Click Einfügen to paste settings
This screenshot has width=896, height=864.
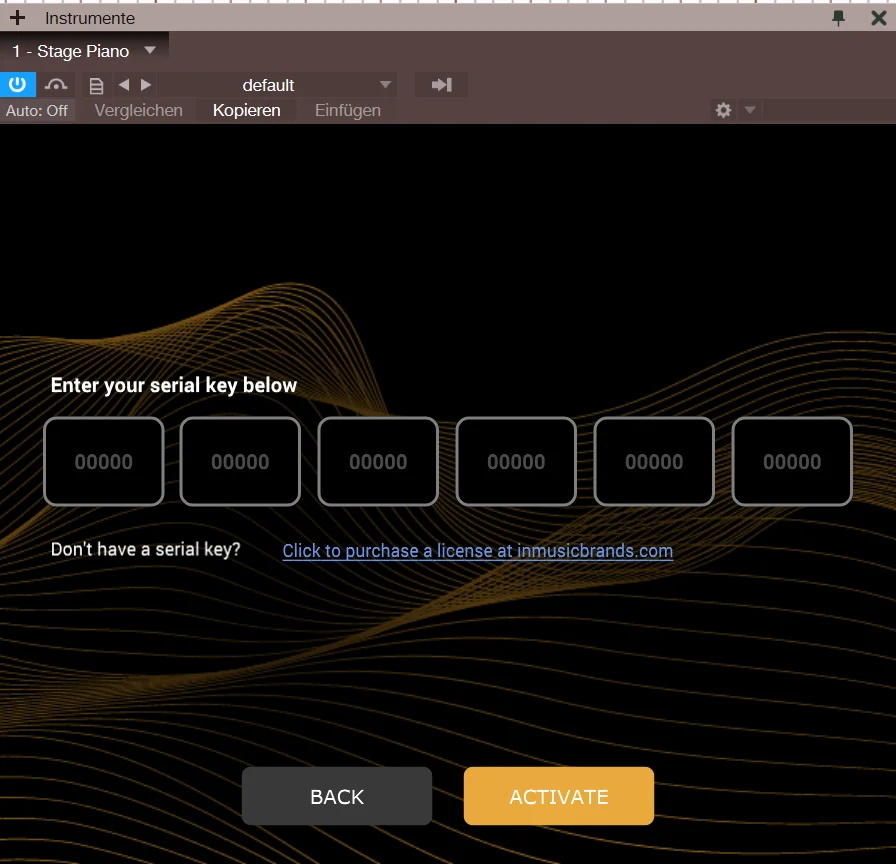click(347, 110)
